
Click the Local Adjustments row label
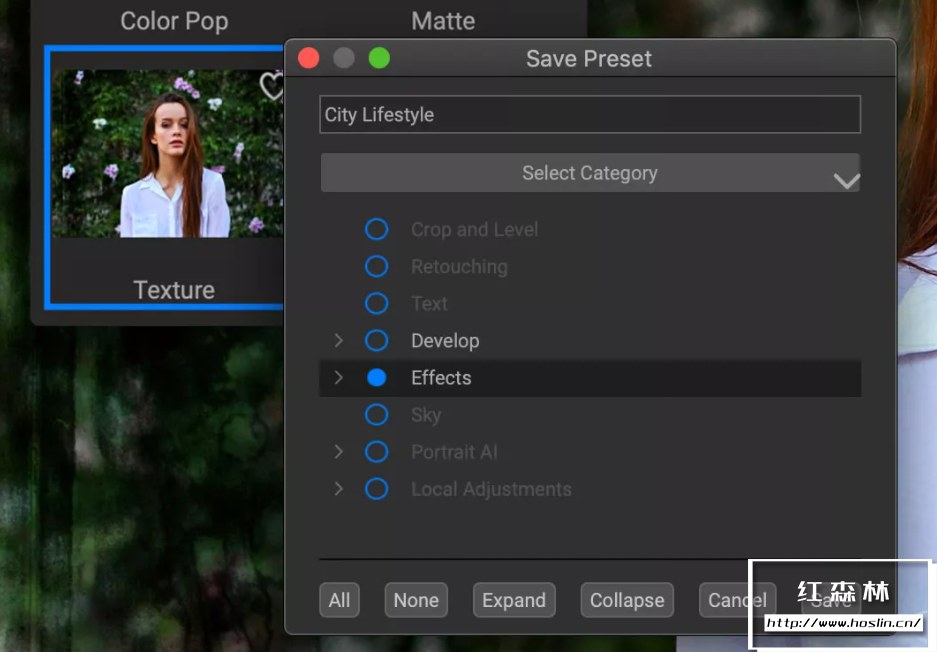point(491,489)
